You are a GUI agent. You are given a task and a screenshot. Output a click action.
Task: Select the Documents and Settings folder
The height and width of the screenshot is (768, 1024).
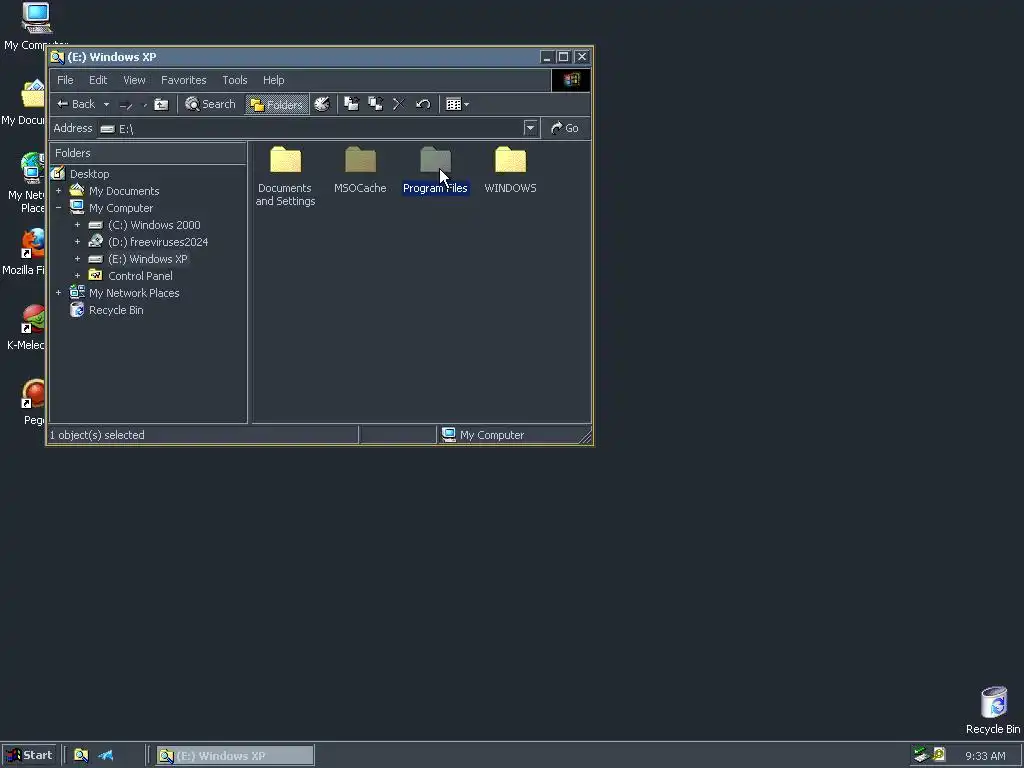click(x=285, y=176)
